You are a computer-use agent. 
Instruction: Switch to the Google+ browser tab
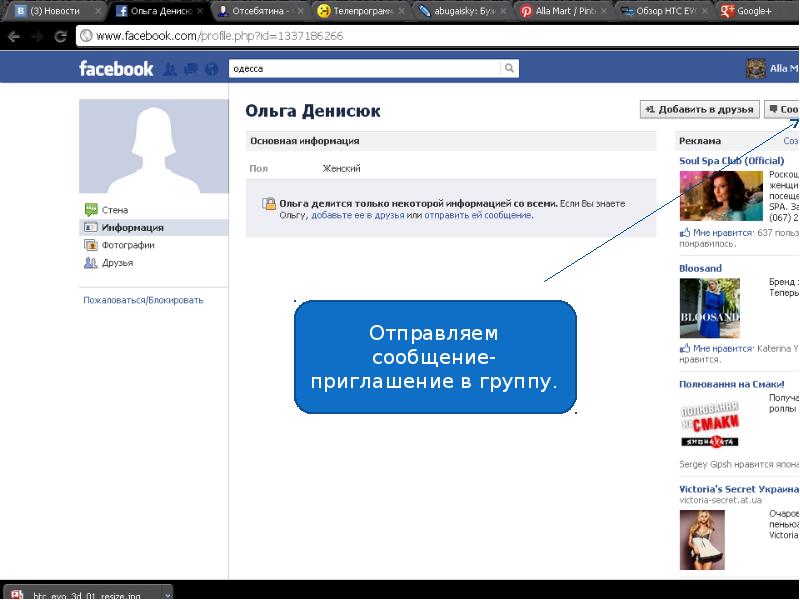pos(753,10)
